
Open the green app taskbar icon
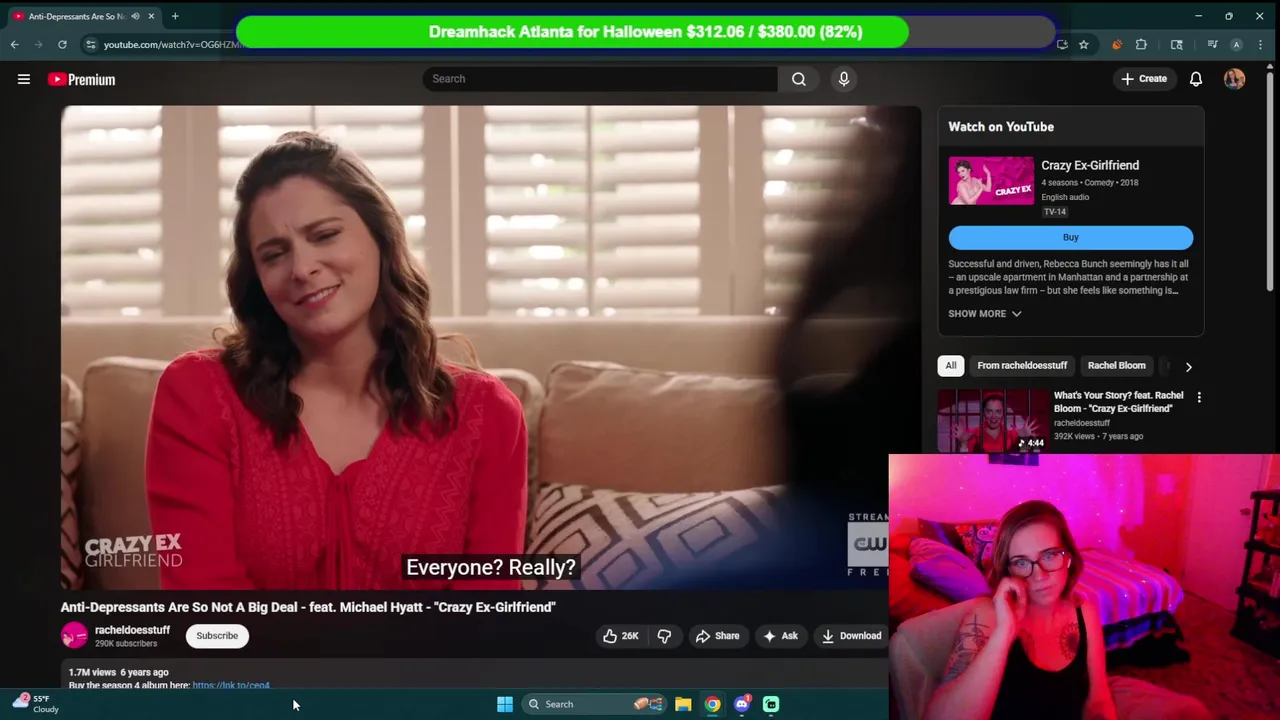[x=771, y=704]
